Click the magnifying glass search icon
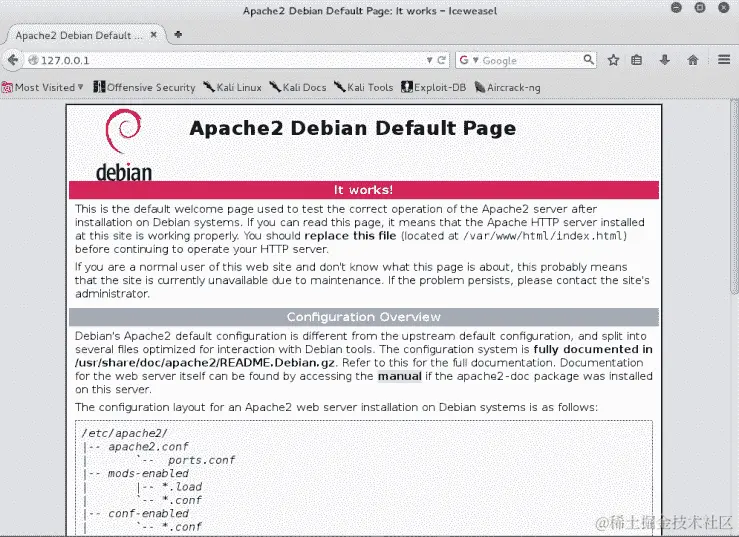Screen dimensions: 739x537 pyautogui.click(x=588, y=60)
